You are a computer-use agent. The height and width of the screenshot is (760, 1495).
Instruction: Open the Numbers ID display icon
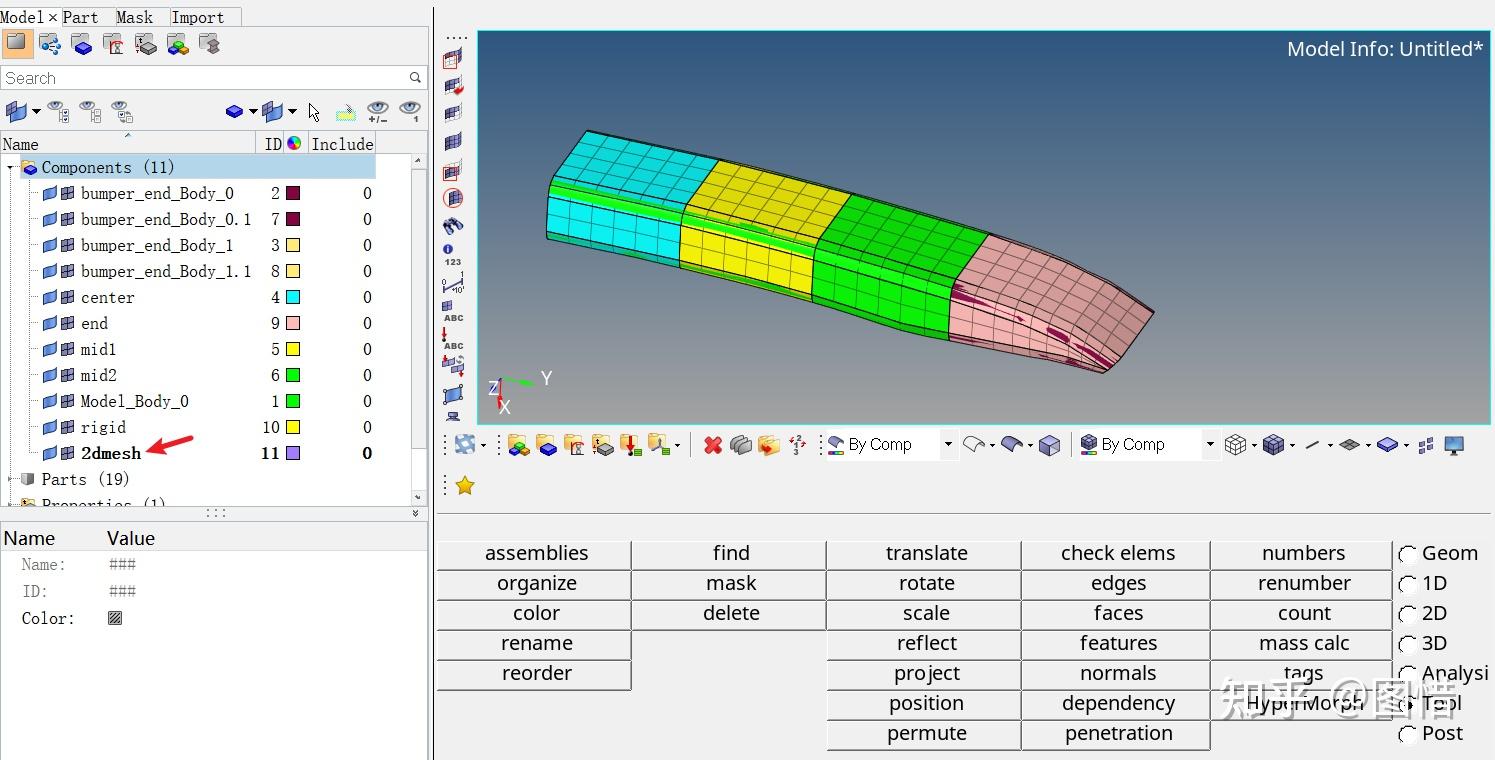[x=453, y=255]
